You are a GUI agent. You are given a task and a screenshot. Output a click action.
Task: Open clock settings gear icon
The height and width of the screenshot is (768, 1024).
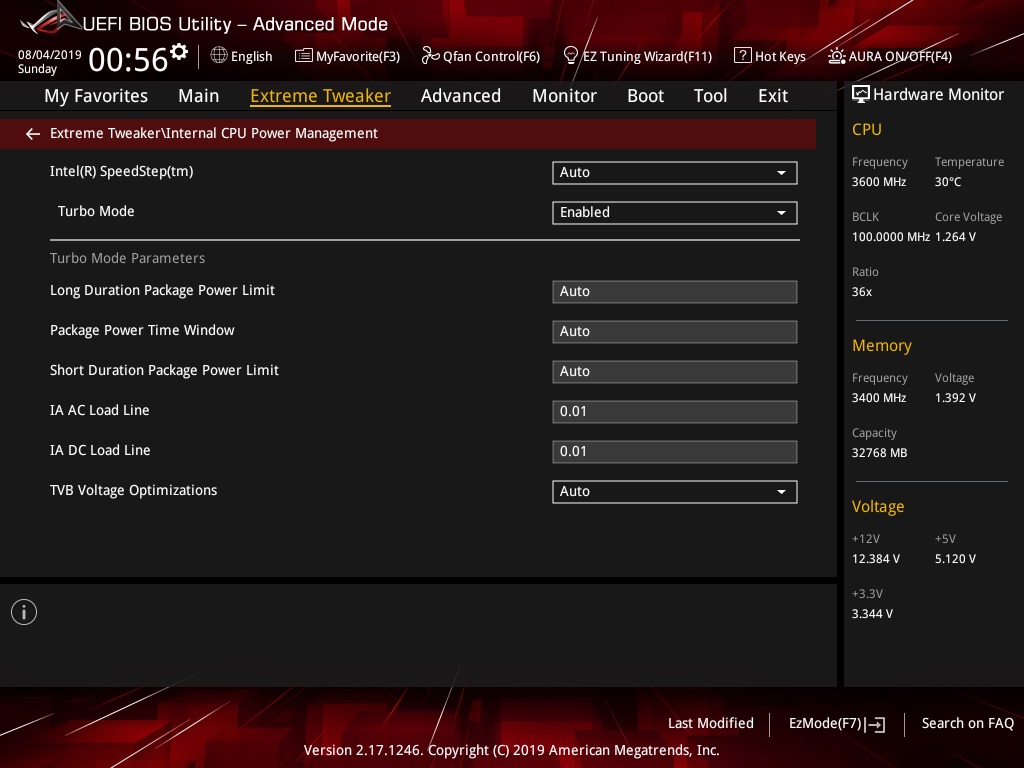tap(179, 52)
